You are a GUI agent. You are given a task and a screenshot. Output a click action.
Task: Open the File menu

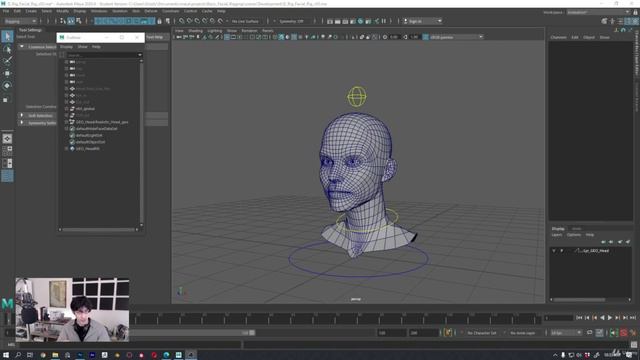coord(5,11)
